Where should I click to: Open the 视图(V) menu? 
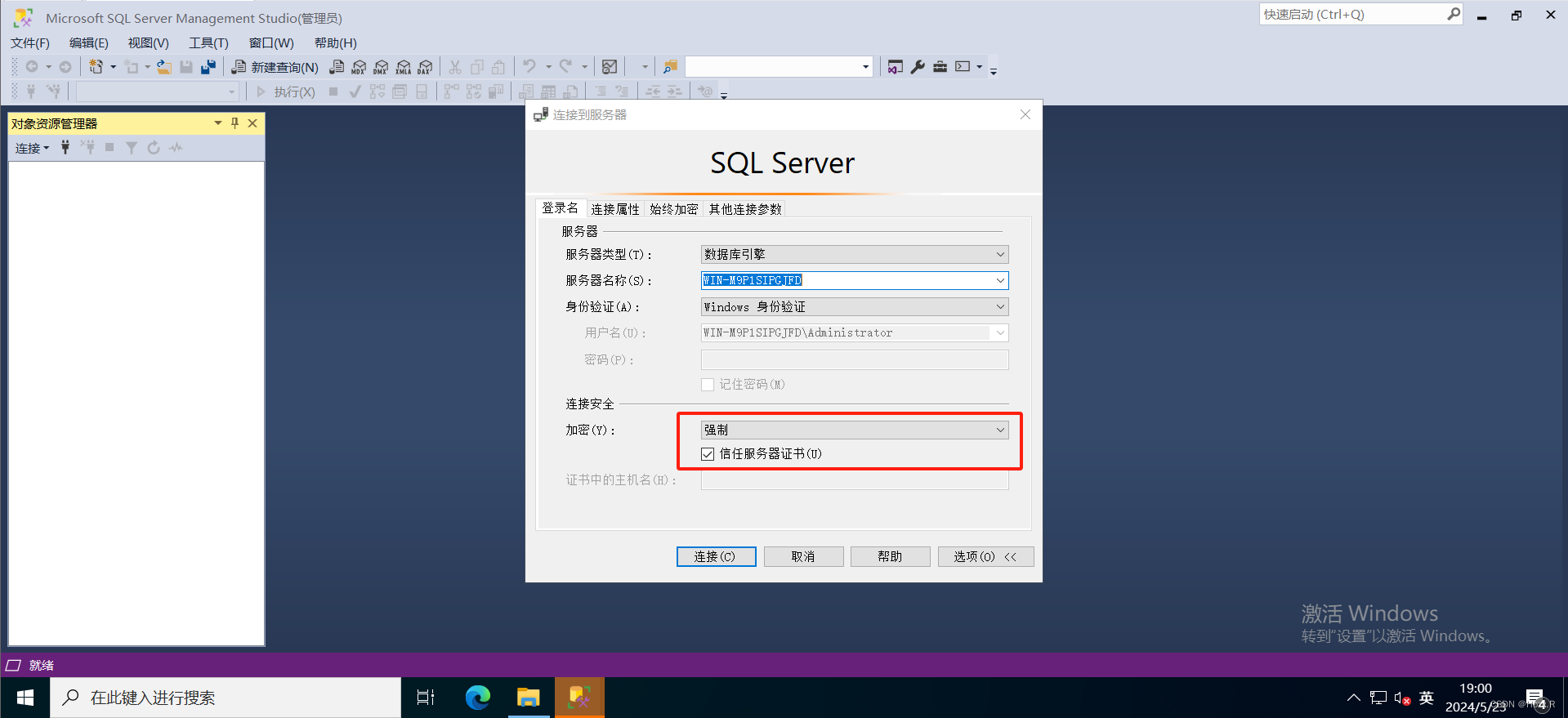[148, 43]
